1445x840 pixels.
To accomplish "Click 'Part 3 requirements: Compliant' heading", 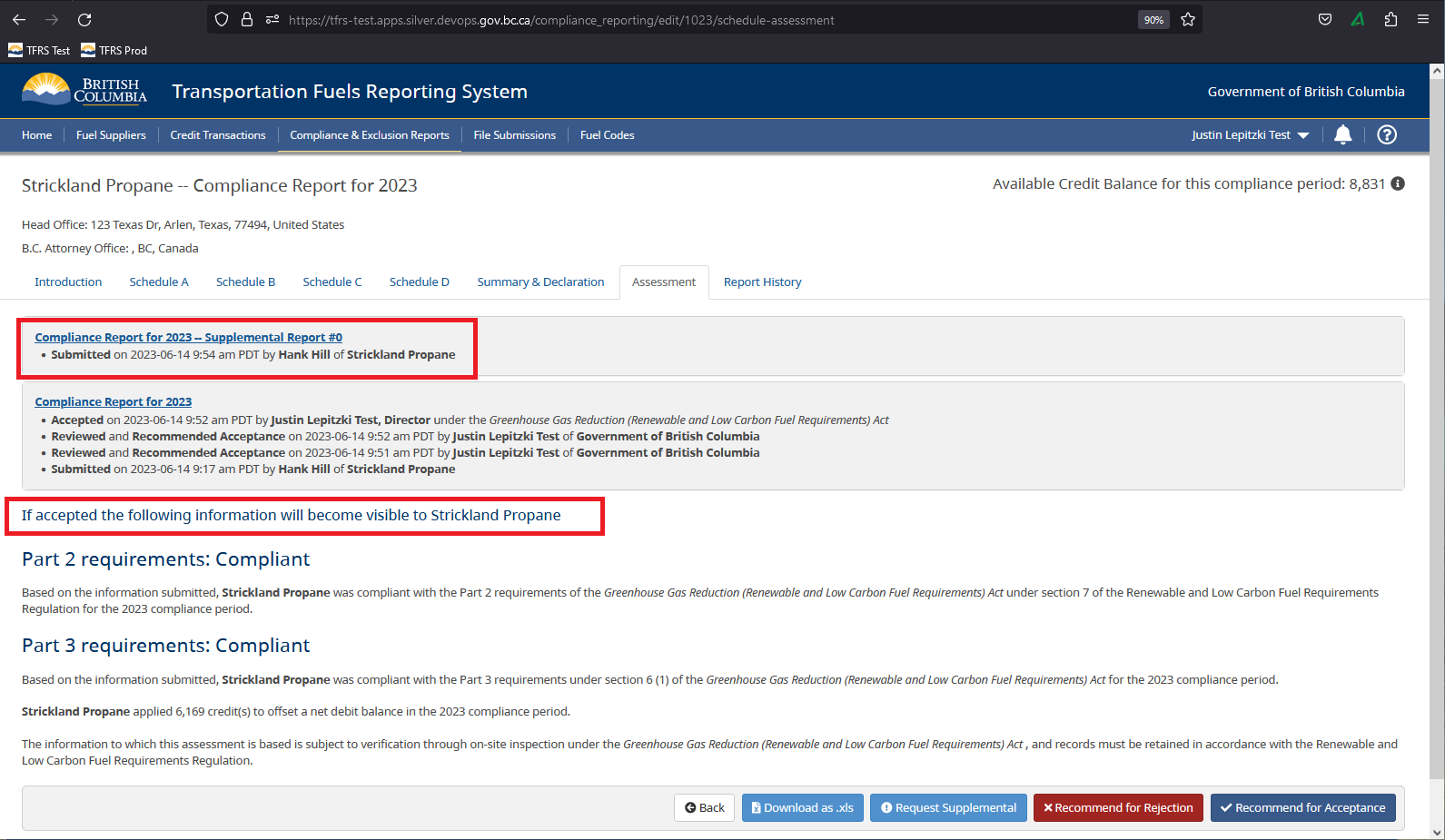I will coord(165,646).
